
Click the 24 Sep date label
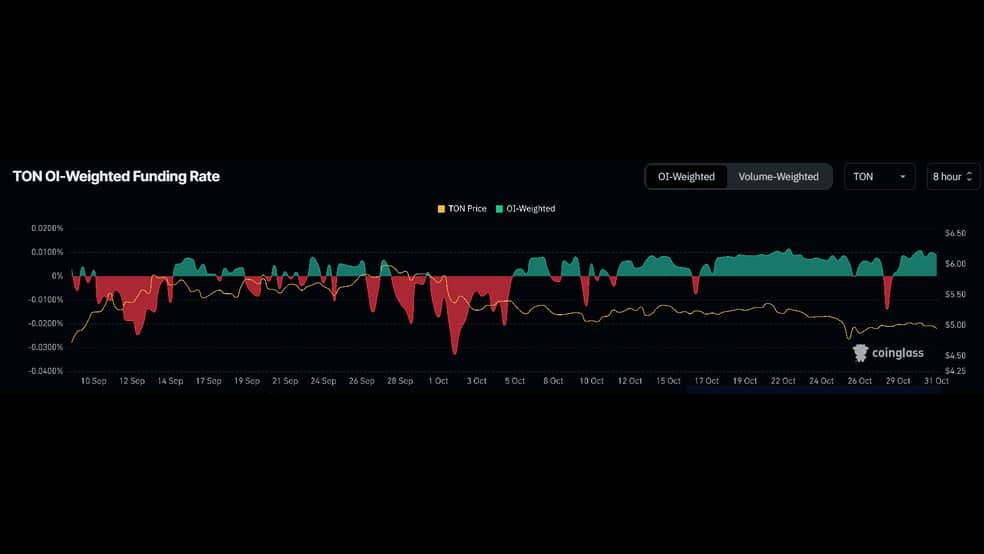[323, 381]
